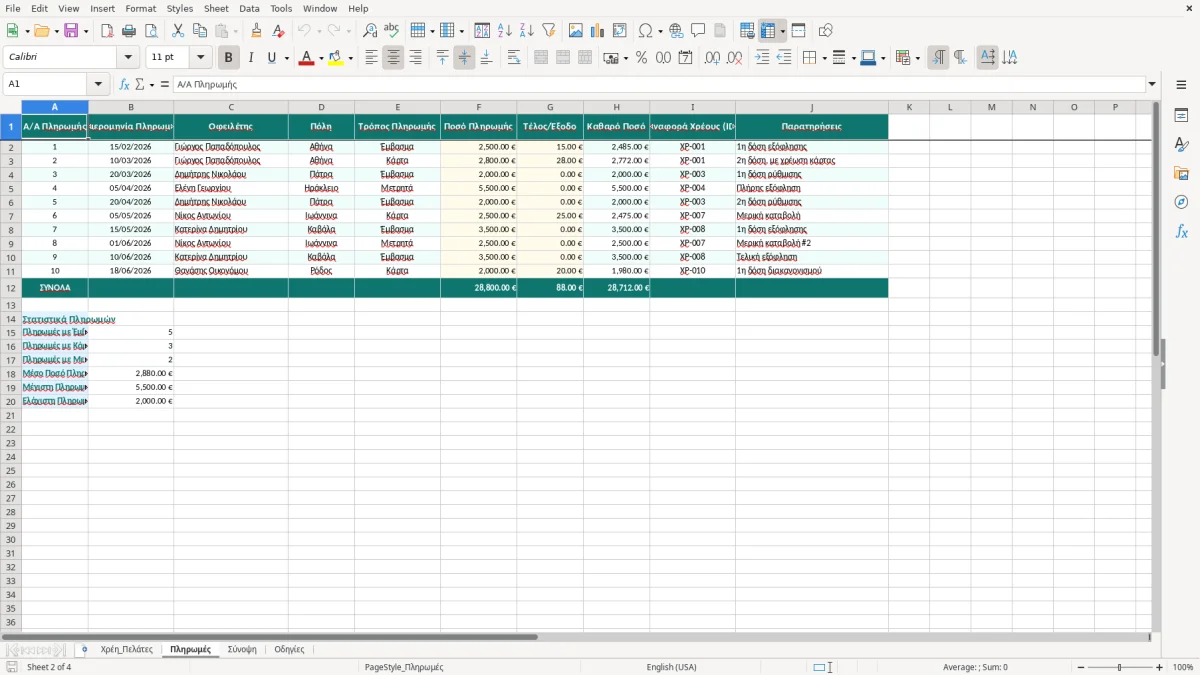
Task: Toggle Italic text formatting
Action: tap(250, 58)
